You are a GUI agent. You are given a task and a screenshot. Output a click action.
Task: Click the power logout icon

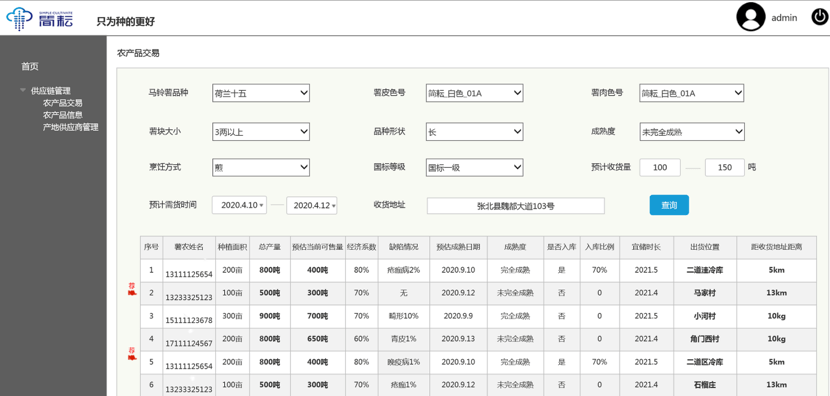818,17
